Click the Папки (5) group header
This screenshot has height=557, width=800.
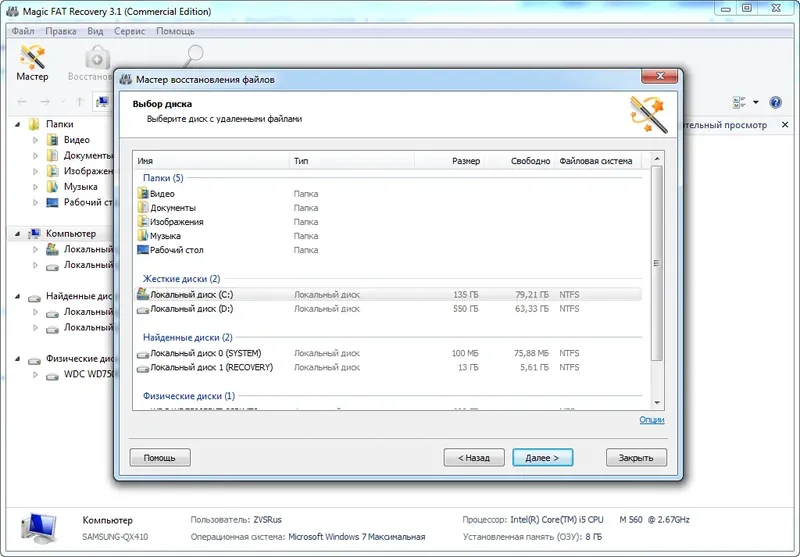(163, 178)
